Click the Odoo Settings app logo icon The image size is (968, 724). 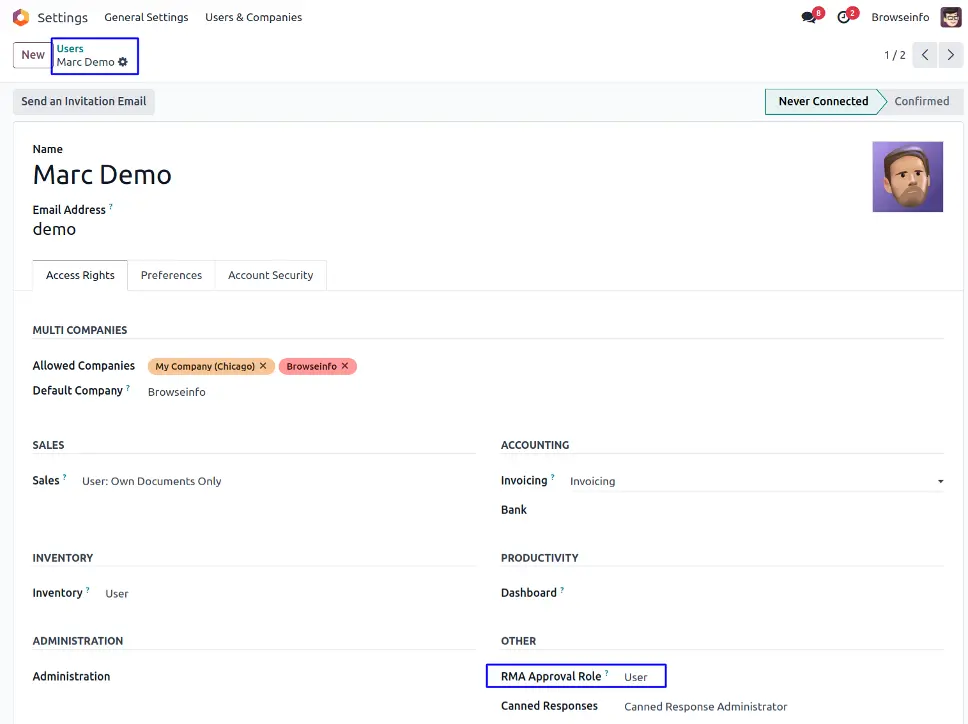tap(20, 17)
